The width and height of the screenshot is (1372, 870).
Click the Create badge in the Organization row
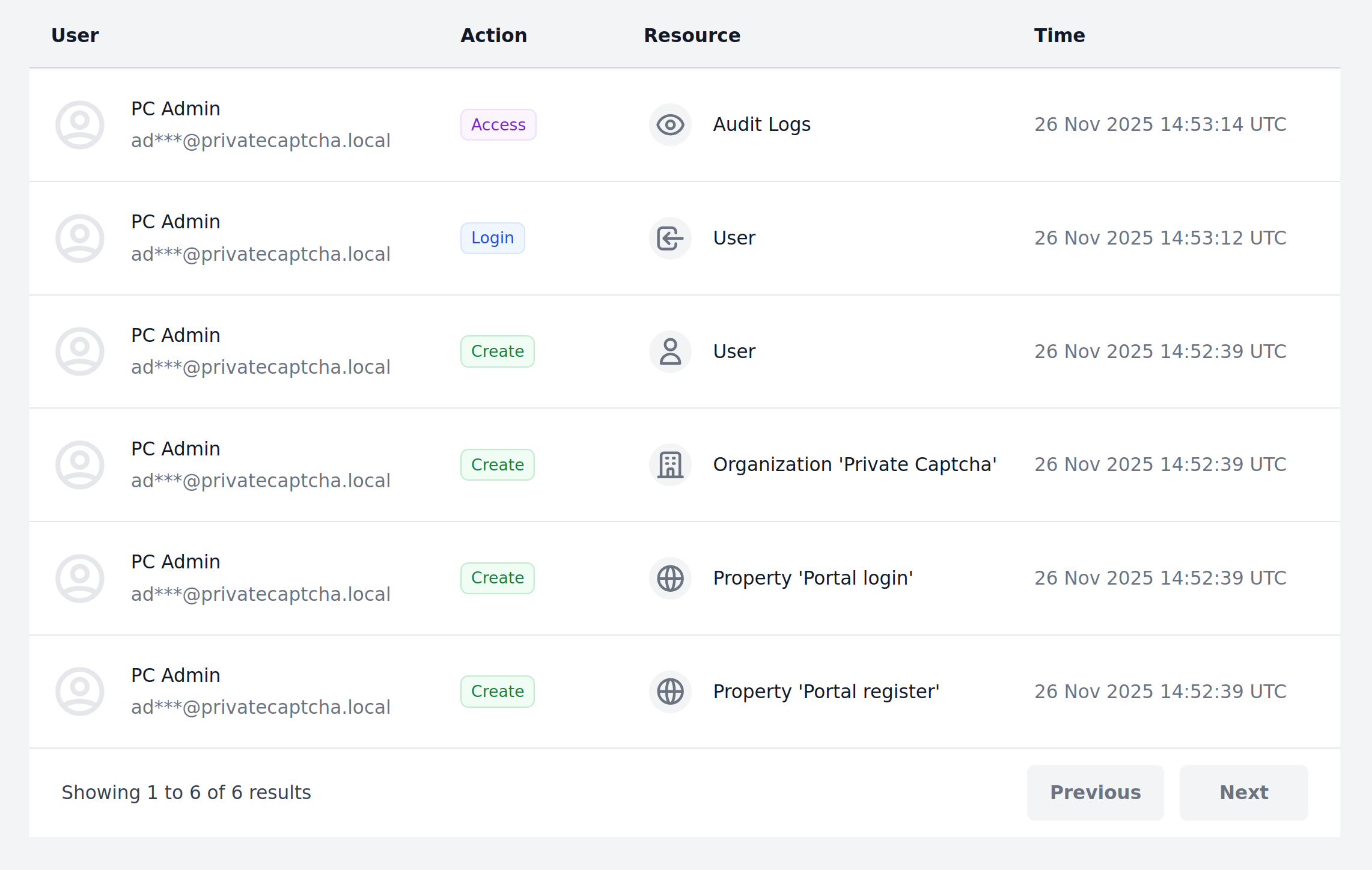click(497, 465)
